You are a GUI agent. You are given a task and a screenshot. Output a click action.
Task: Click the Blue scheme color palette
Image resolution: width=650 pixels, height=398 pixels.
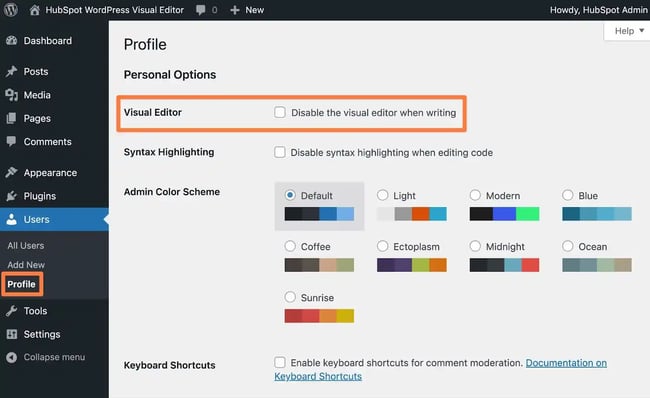[x=597, y=214]
